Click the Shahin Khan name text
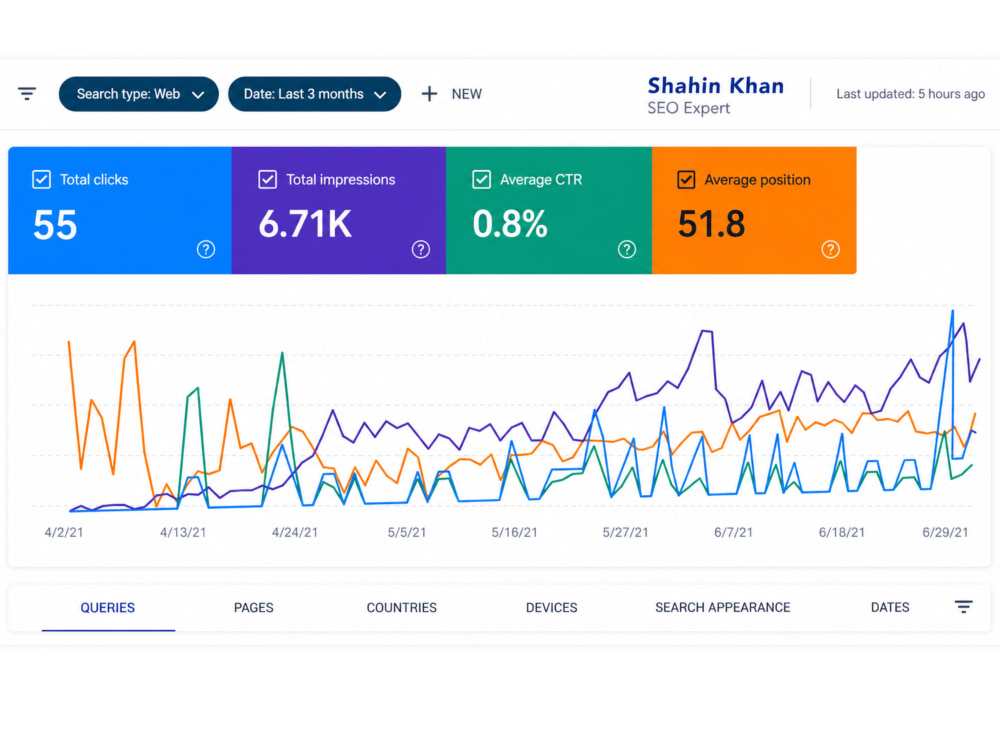The width and height of the screenshot is (1000, 750). (716, 85)
